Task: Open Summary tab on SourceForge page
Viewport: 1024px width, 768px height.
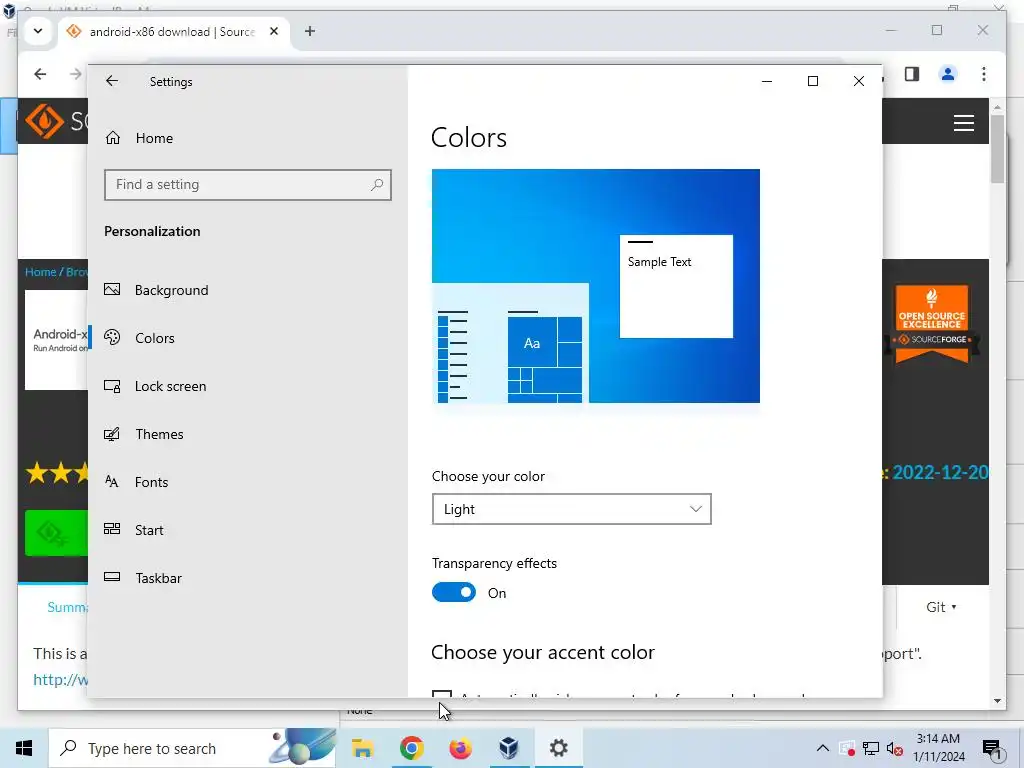Action: tap(67, 607)
